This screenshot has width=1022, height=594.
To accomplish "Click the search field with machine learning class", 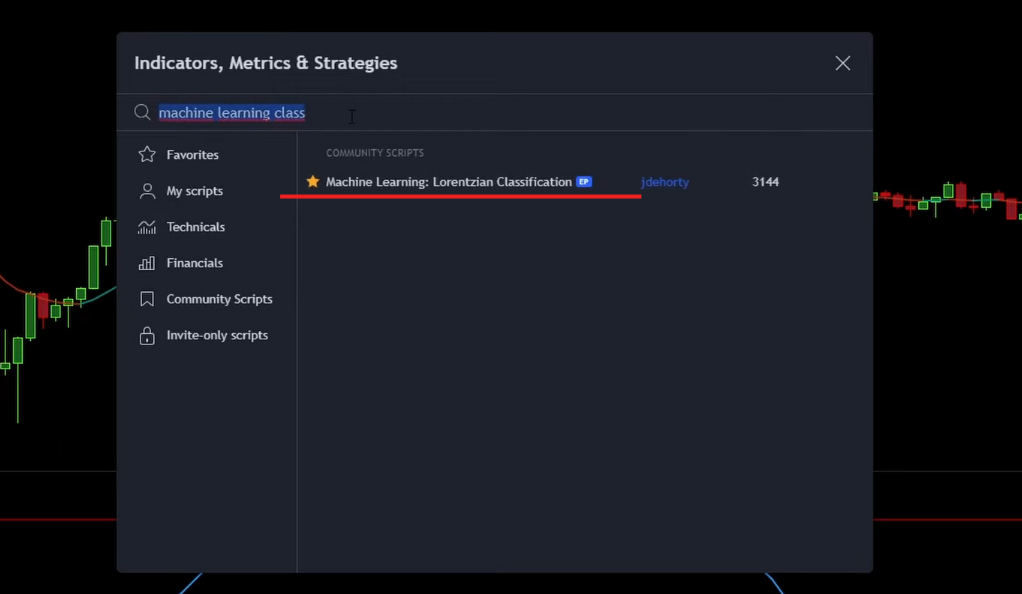I will [495, 113].
